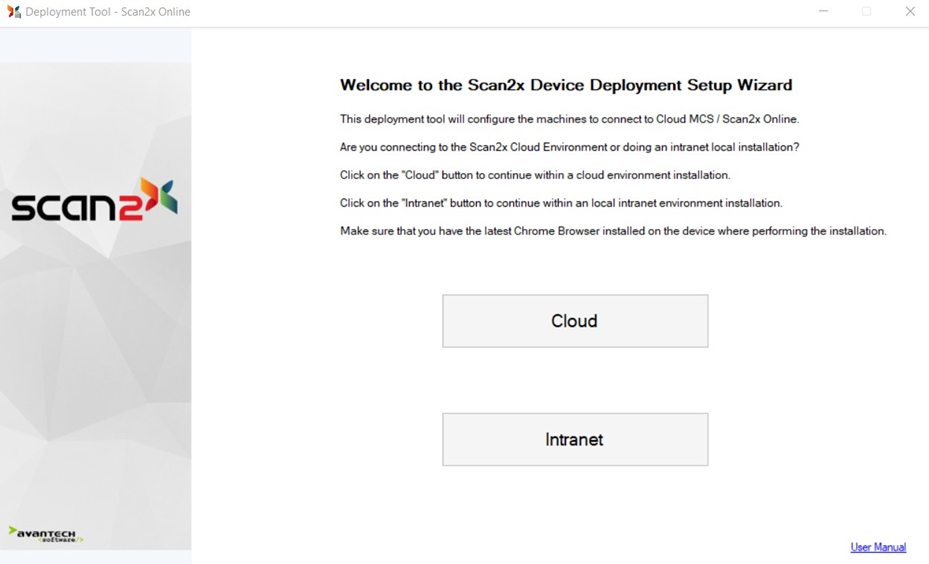Image resolution: width=929 pixels, height=564 pixels.
Task: Choose the Intranet installation button
Action: click(575, 439)
